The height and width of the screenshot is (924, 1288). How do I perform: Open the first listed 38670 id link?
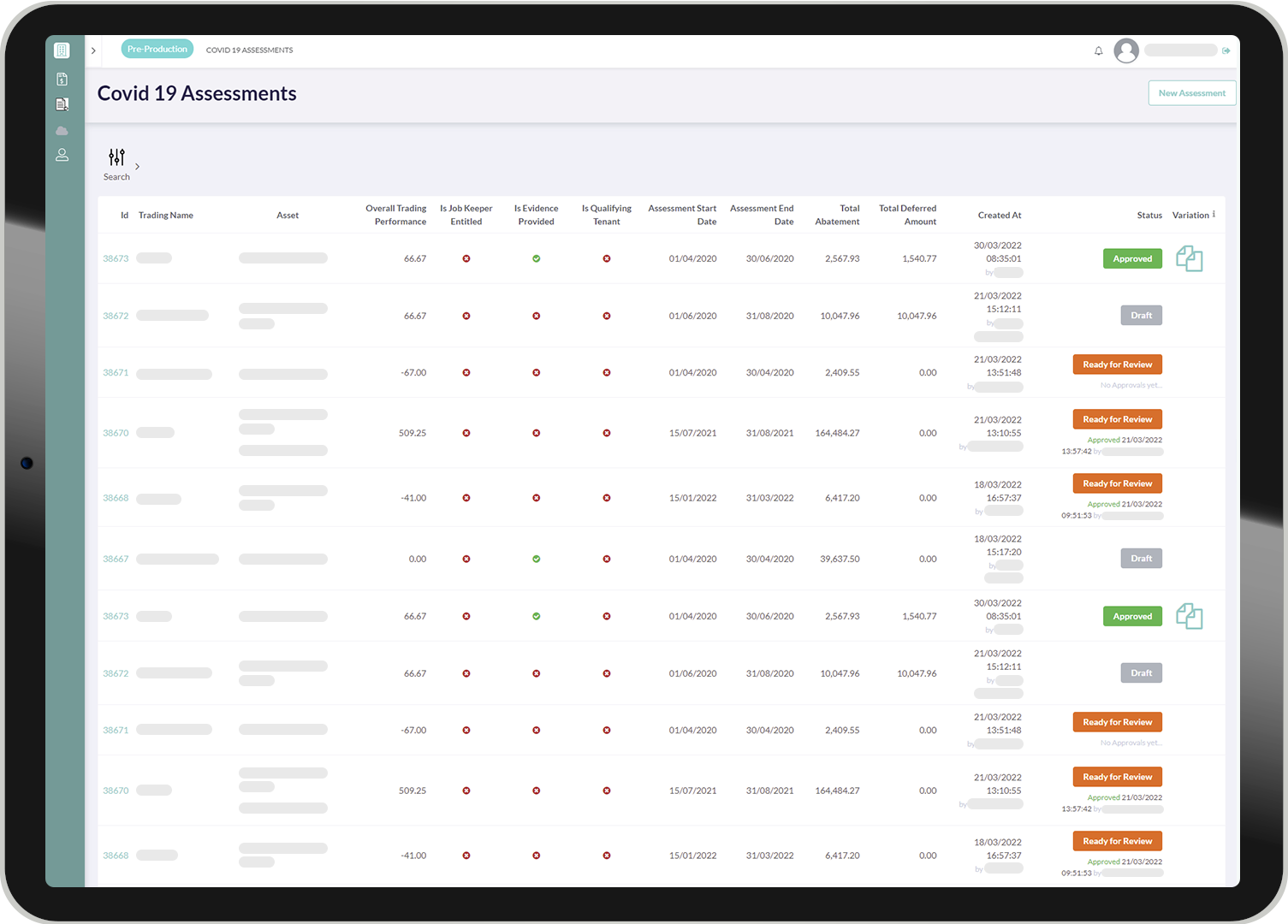(116, 434)
